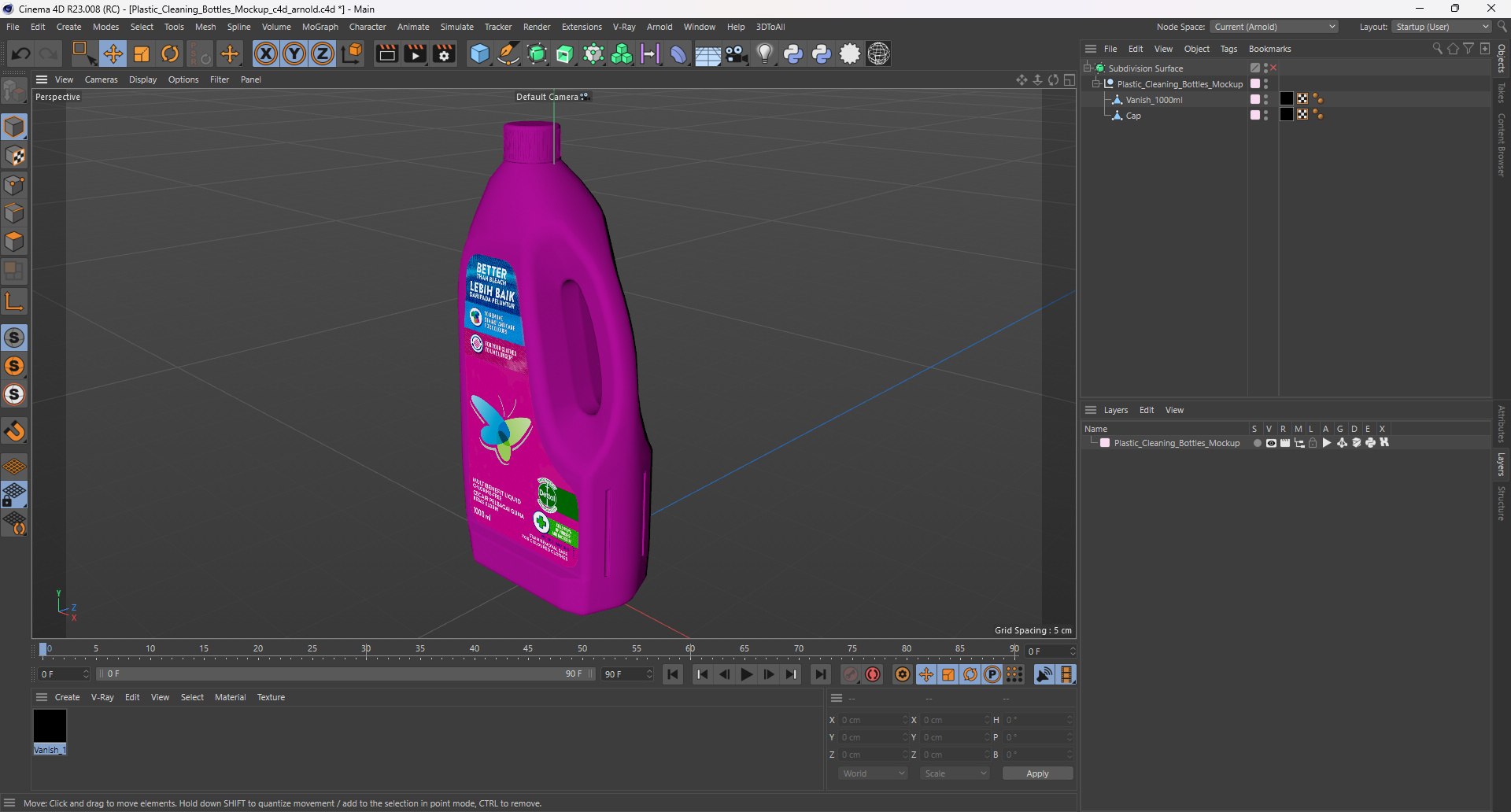
Task: Open Bookmarks in Object Manager
Action: 1269,49
